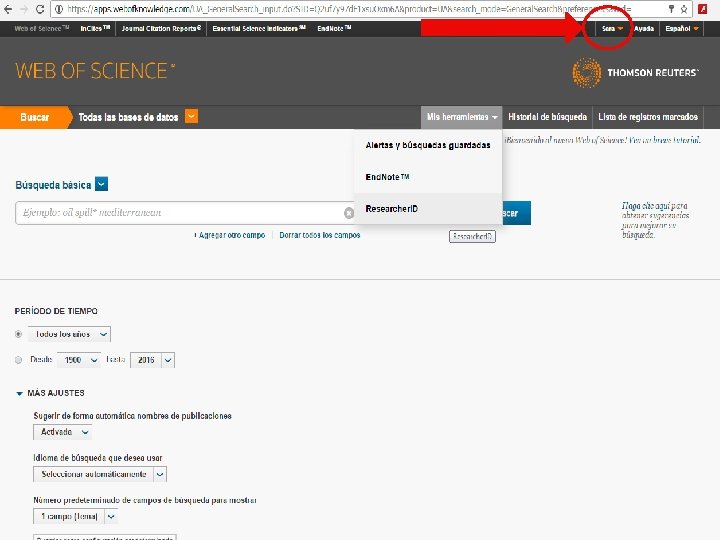Click the orange Buscar tab
The image size is (720, 540).
tap(35, 117)
